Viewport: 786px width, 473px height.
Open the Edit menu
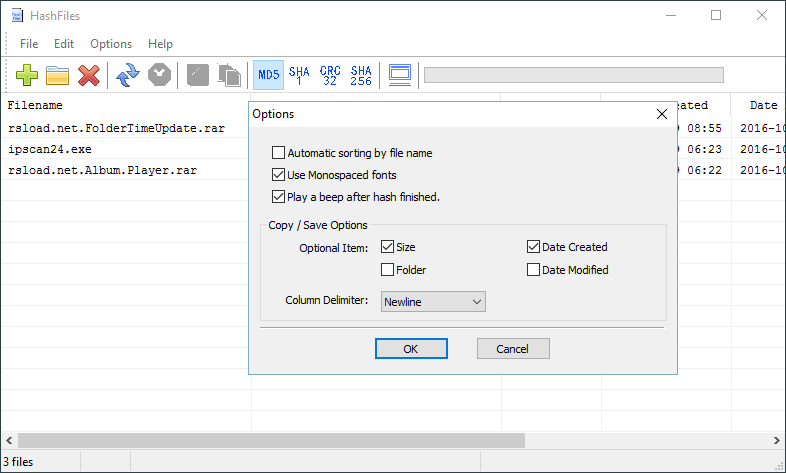[64, 44]
